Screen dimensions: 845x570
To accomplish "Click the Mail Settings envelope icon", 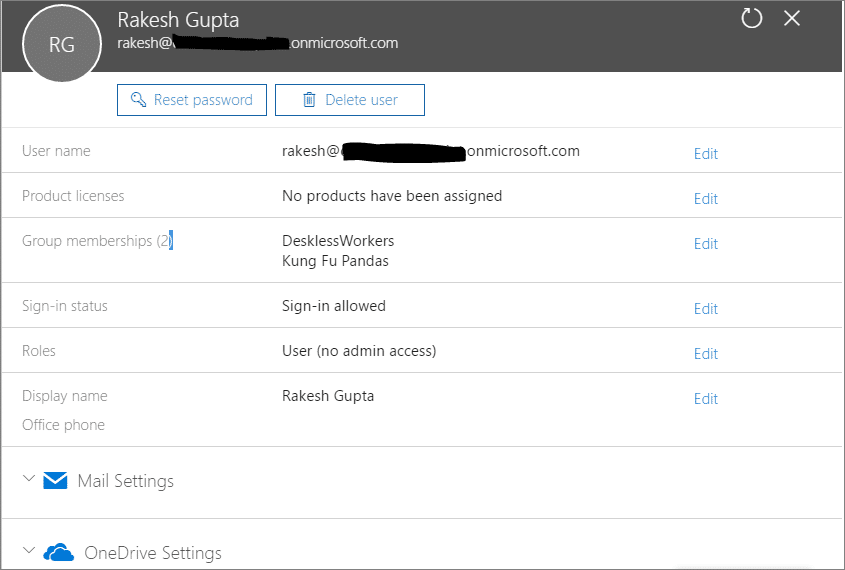I will [55, 481].
